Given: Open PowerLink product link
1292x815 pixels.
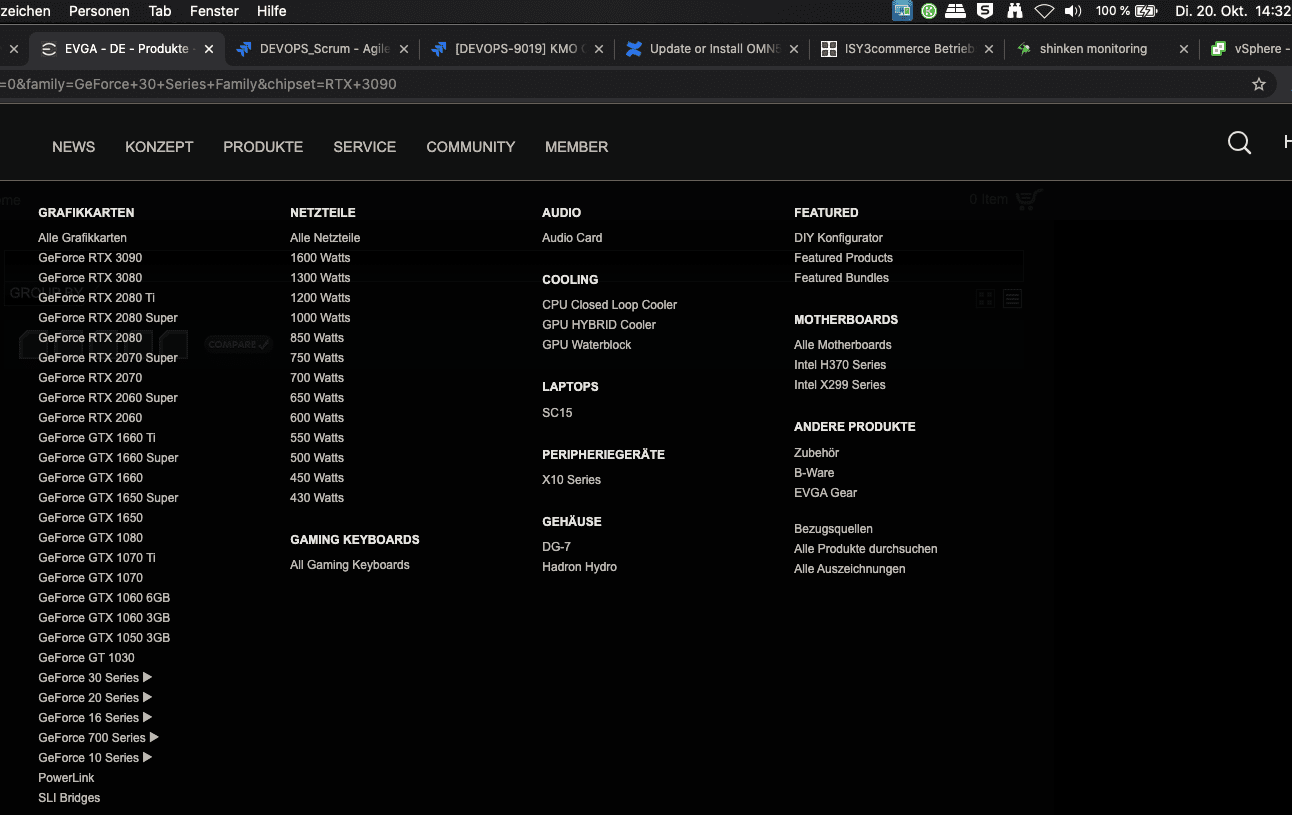Looking at the screenshot, I should 66,778.
